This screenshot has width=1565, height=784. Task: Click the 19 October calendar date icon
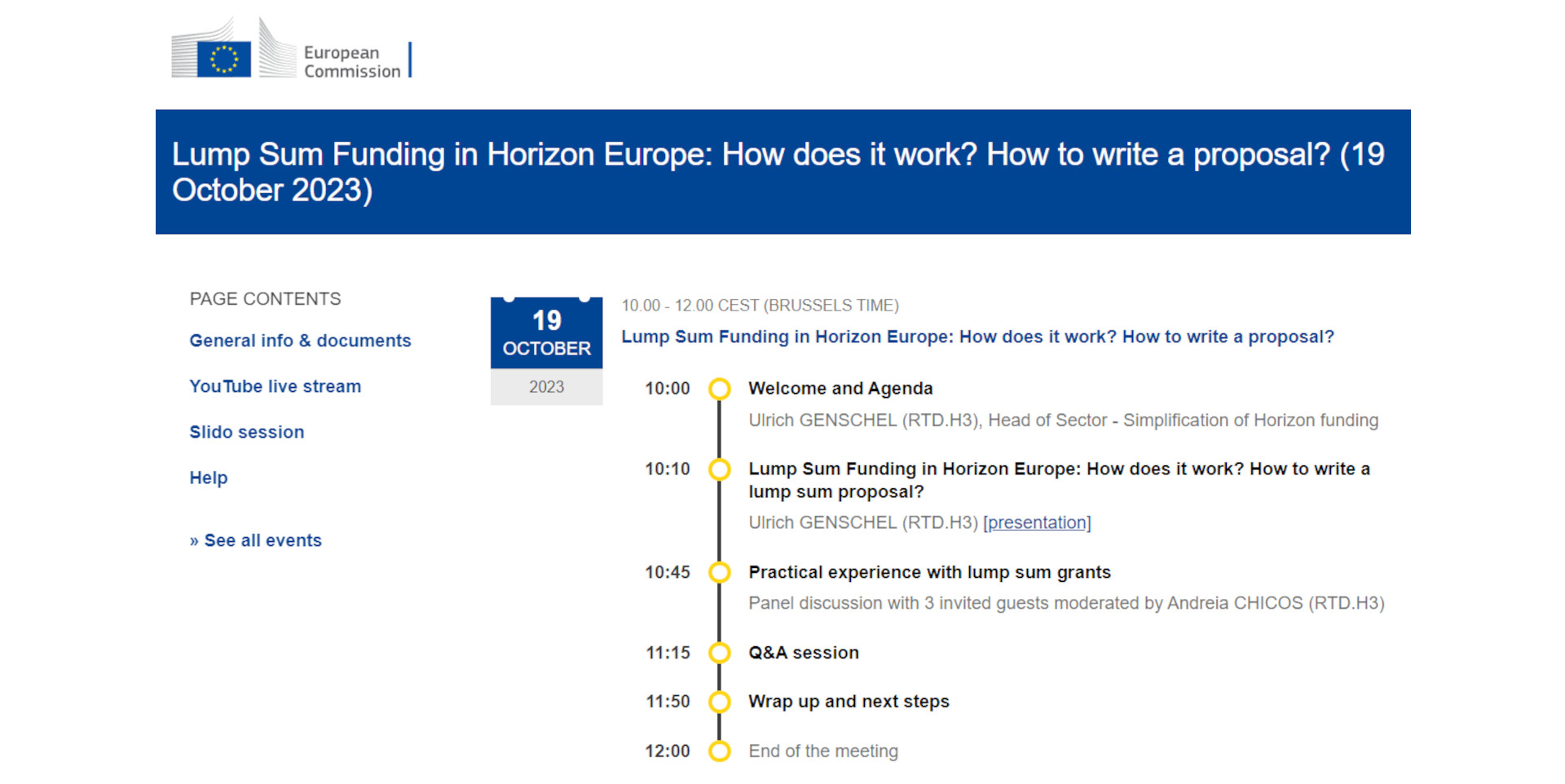546,333
